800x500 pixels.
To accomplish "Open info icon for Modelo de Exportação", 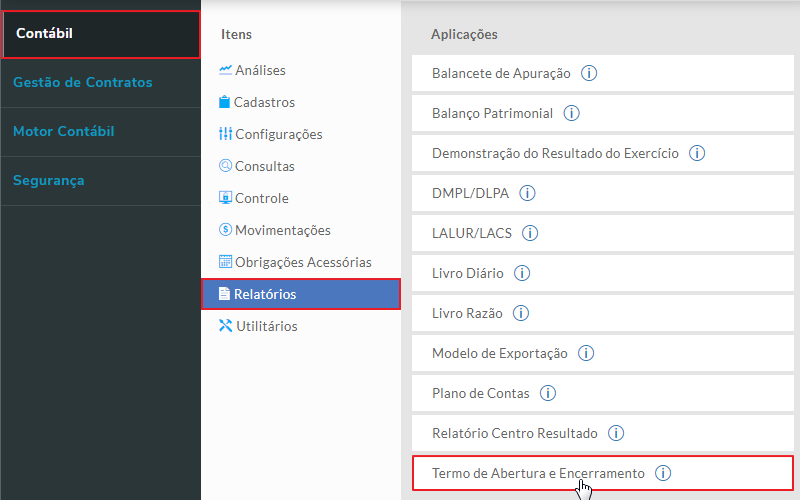I will (586, 353).
